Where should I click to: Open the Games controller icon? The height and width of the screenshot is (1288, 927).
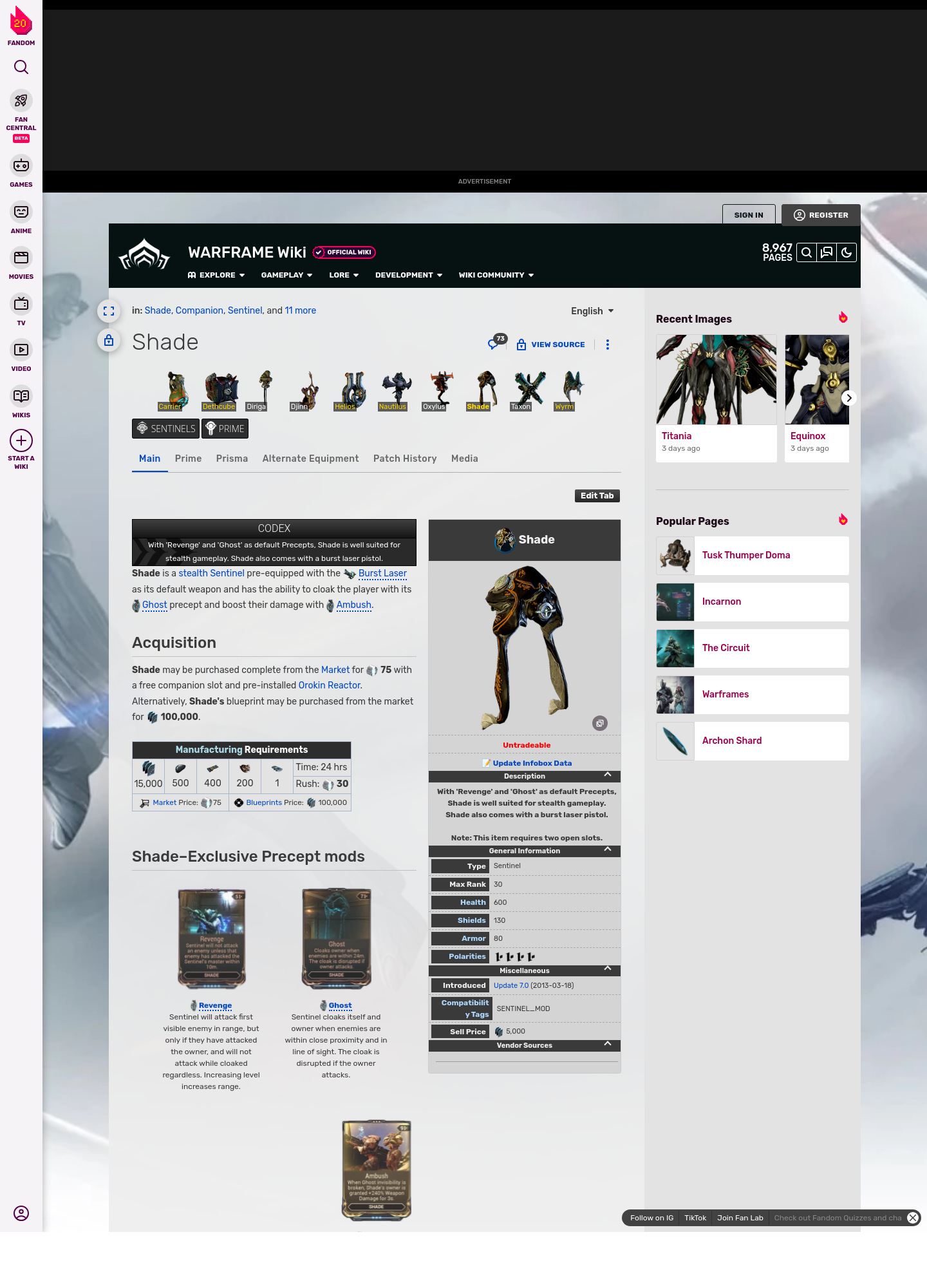tap(21, 166)
